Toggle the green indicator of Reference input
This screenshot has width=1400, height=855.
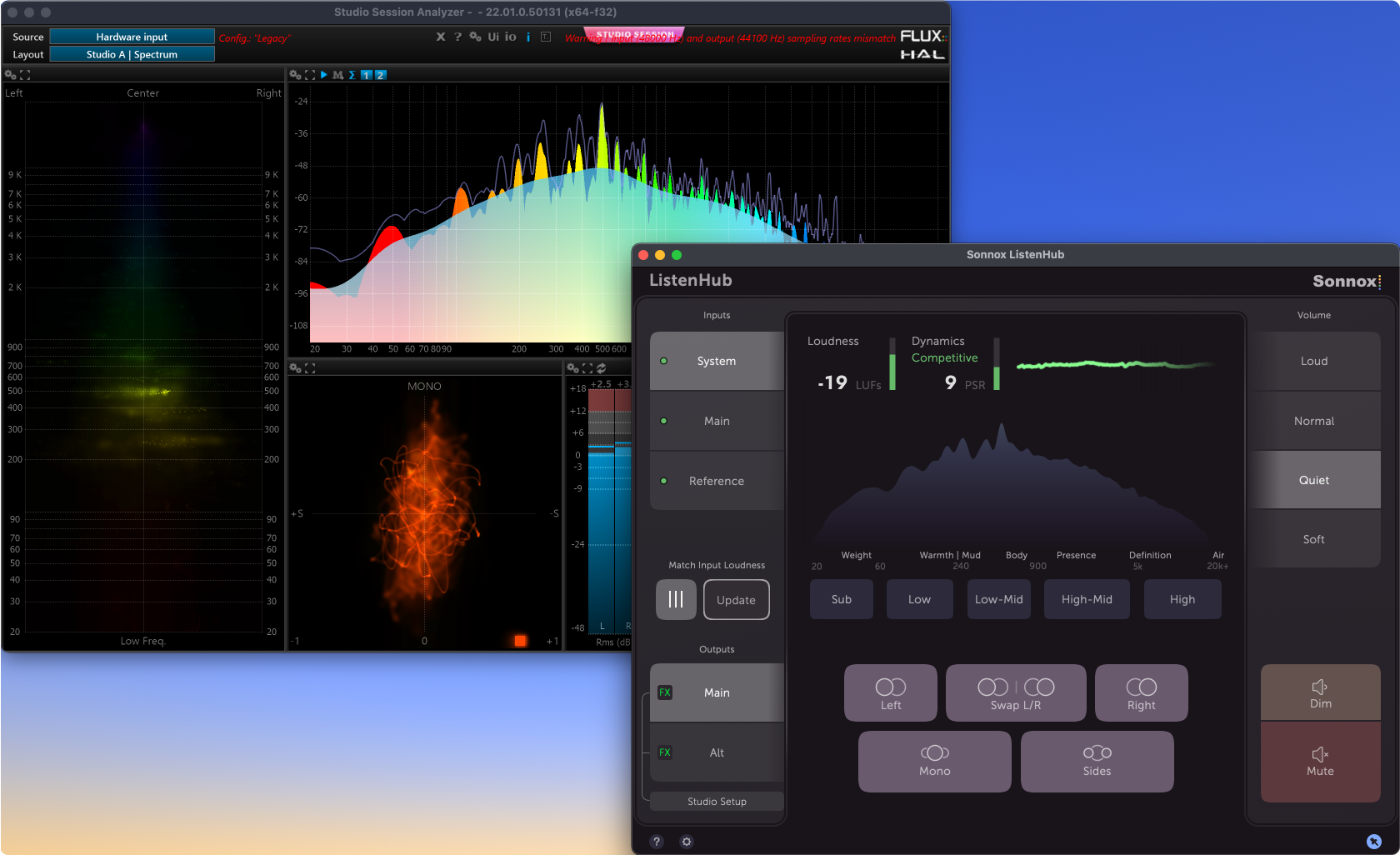click(663, 481)
